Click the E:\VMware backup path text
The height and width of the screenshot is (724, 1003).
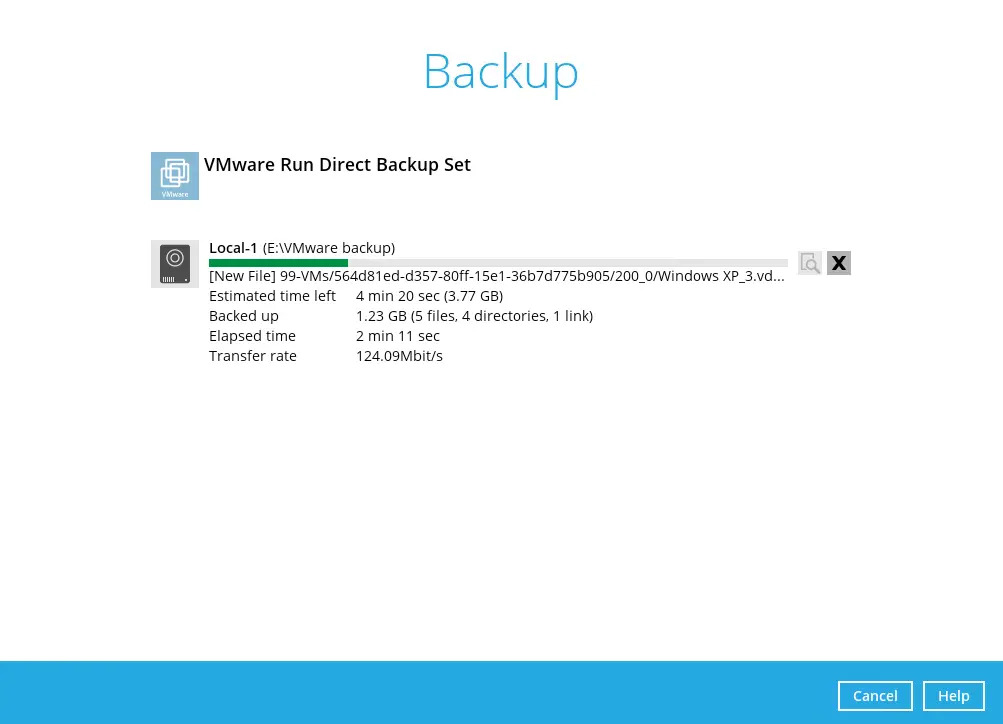(x=329, y=248)
